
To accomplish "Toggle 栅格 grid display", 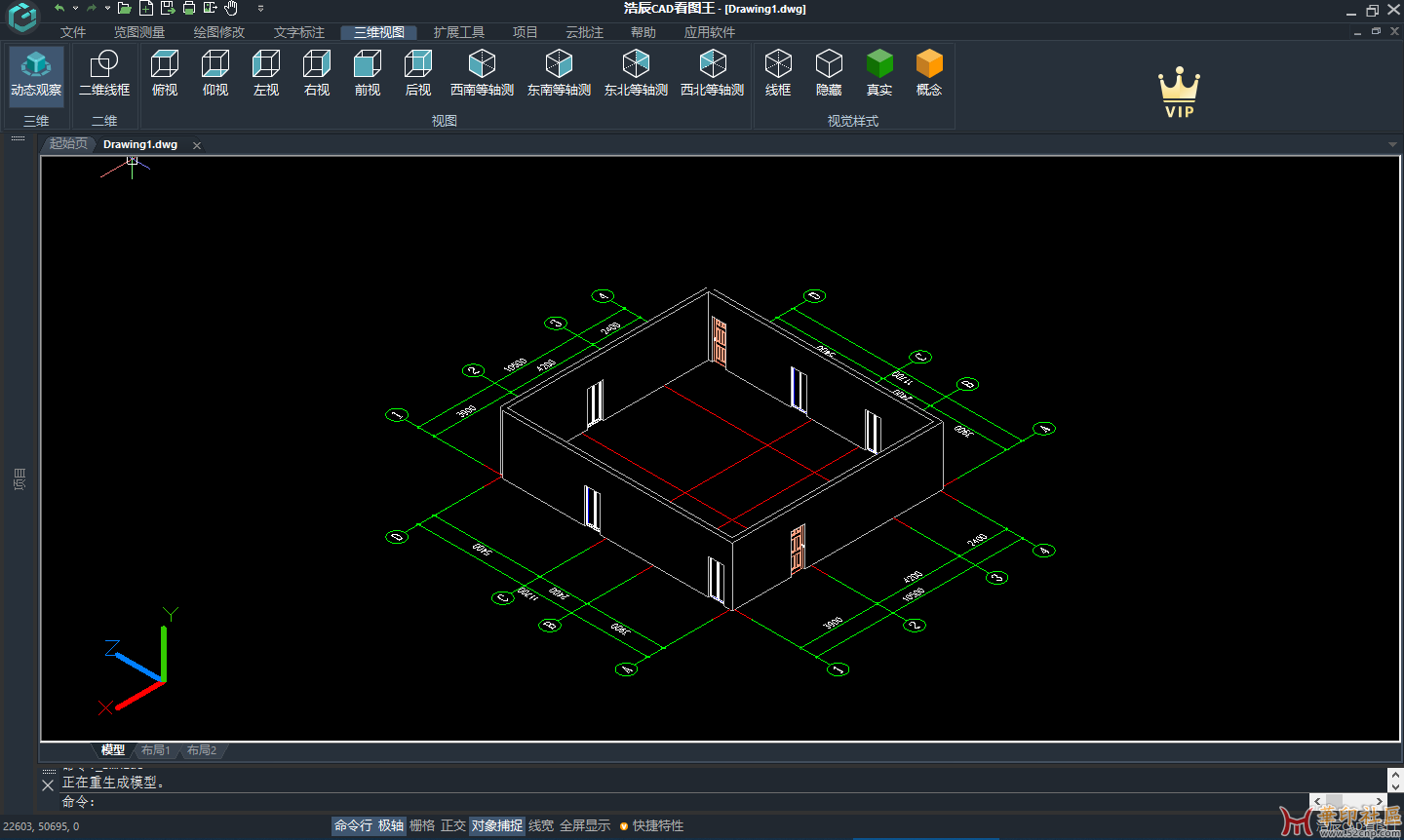I will tap(422, 825).
